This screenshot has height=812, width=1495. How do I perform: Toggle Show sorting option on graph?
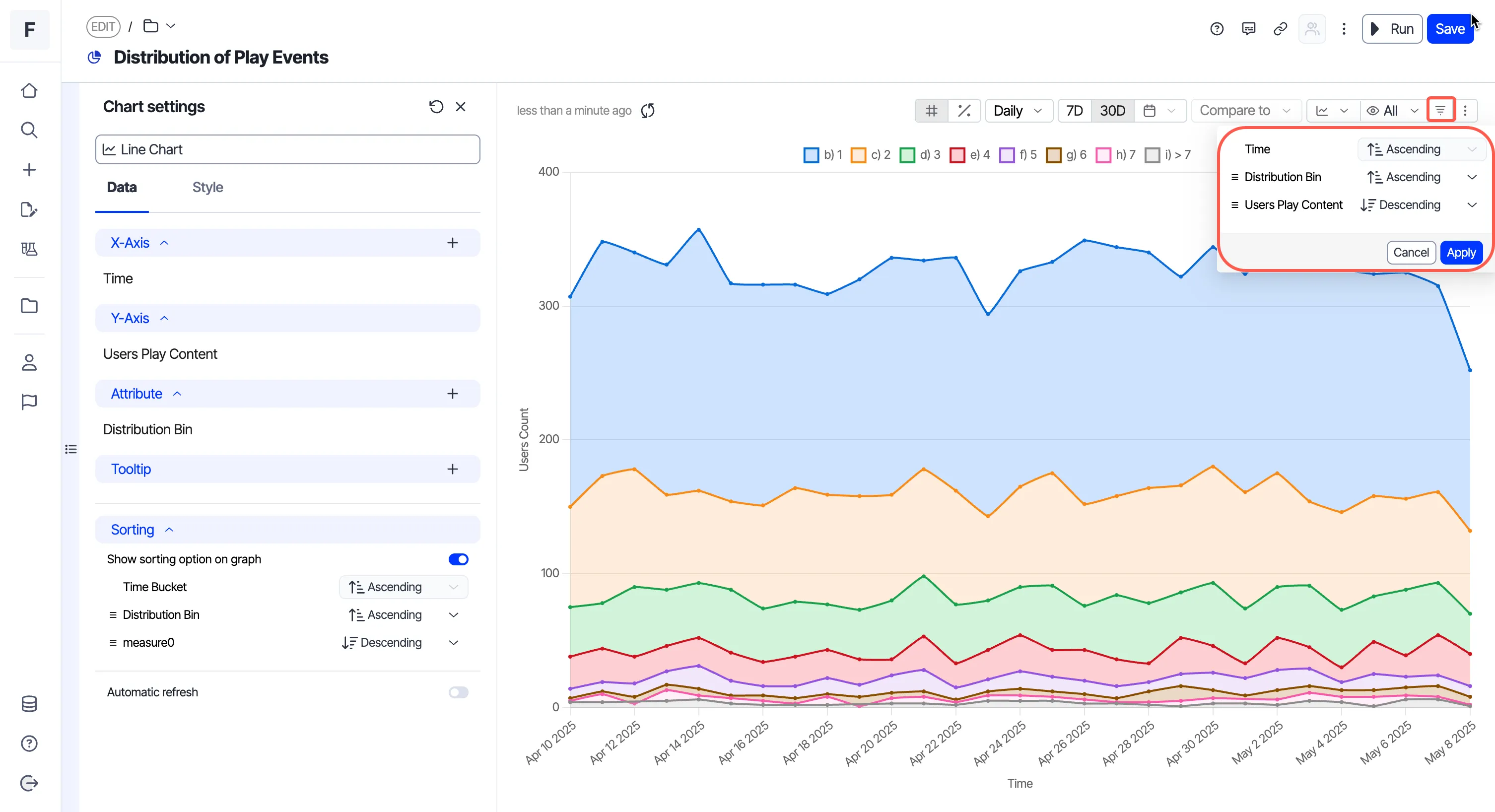pyautogui.click(x=459, y=559)
